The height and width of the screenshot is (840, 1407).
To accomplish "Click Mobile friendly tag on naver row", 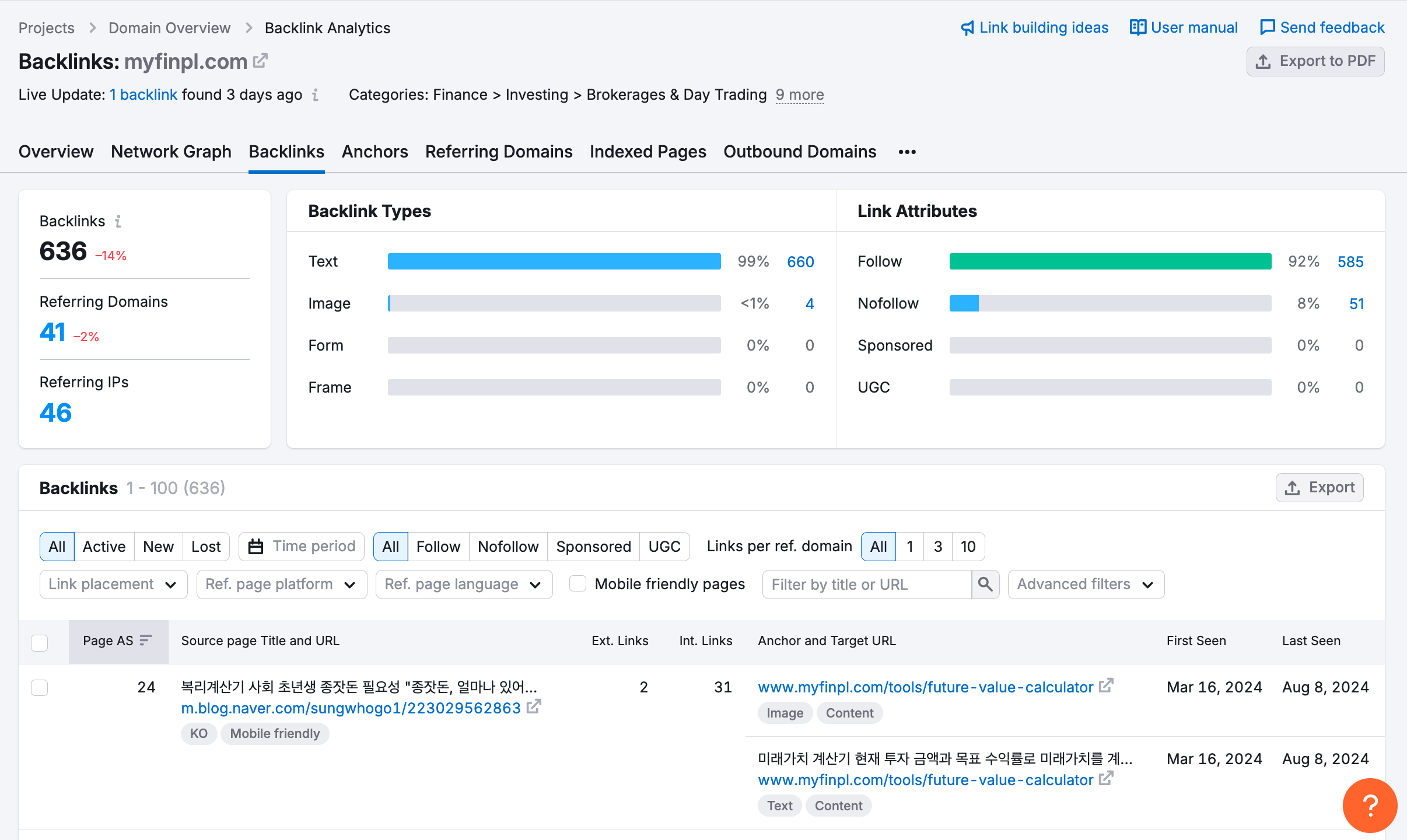I will tap(275, 733).
